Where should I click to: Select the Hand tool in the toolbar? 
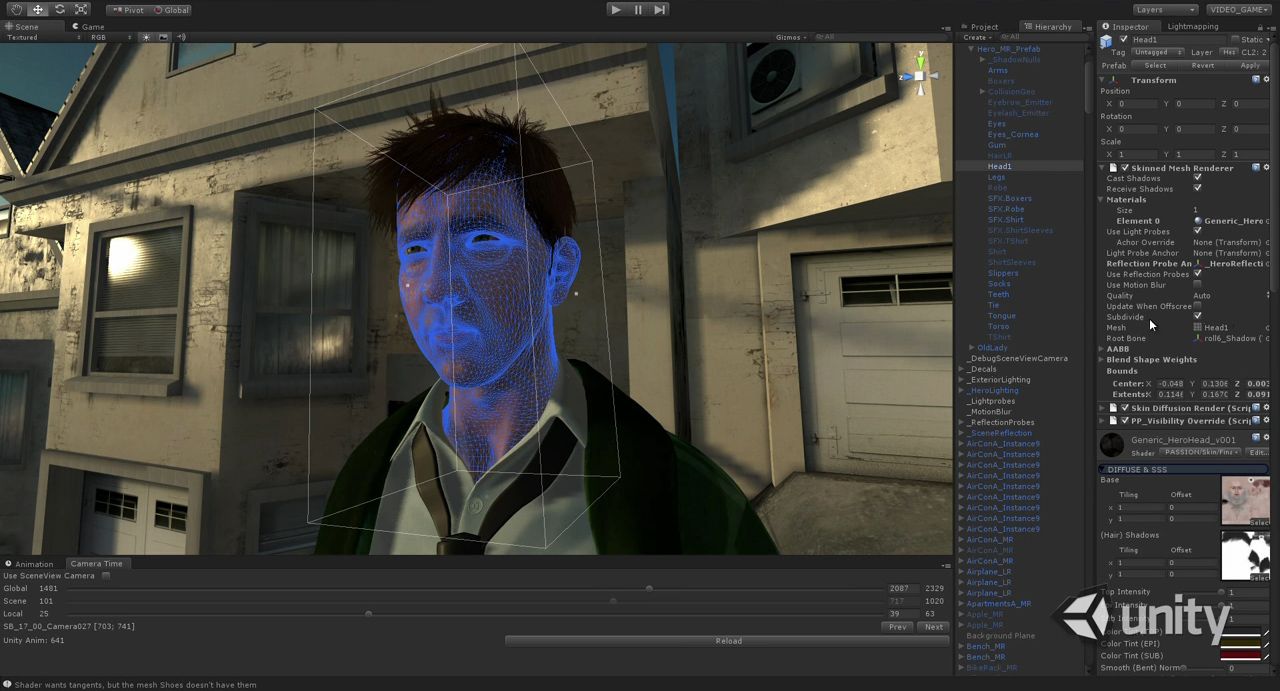16,9
